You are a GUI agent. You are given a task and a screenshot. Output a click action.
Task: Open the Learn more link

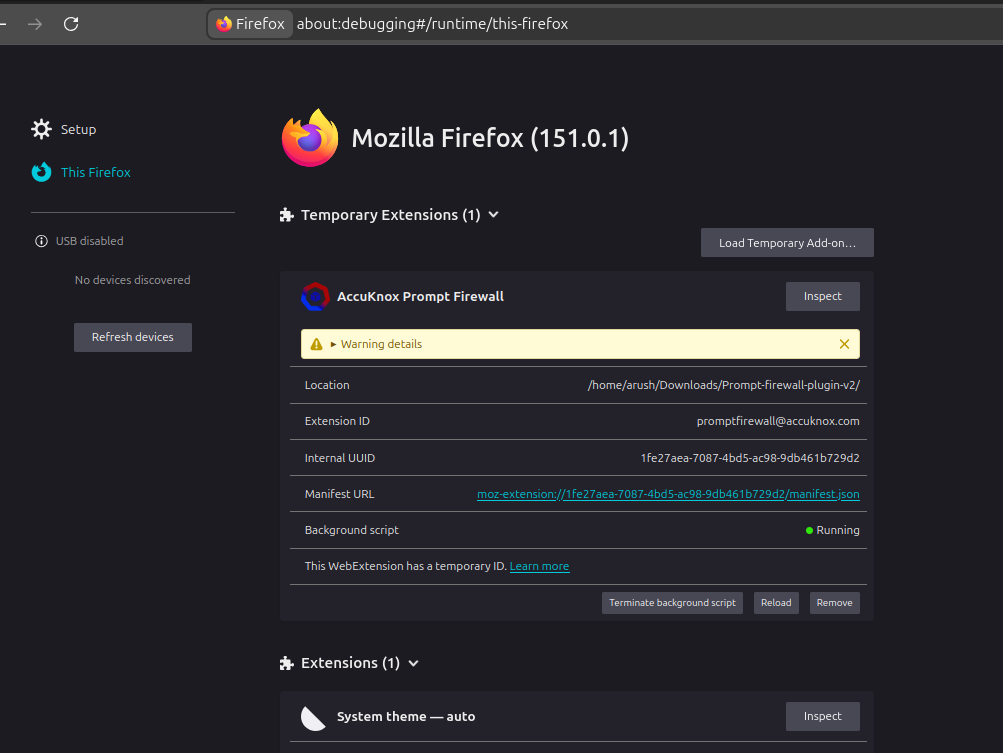[x=539, y=566]
